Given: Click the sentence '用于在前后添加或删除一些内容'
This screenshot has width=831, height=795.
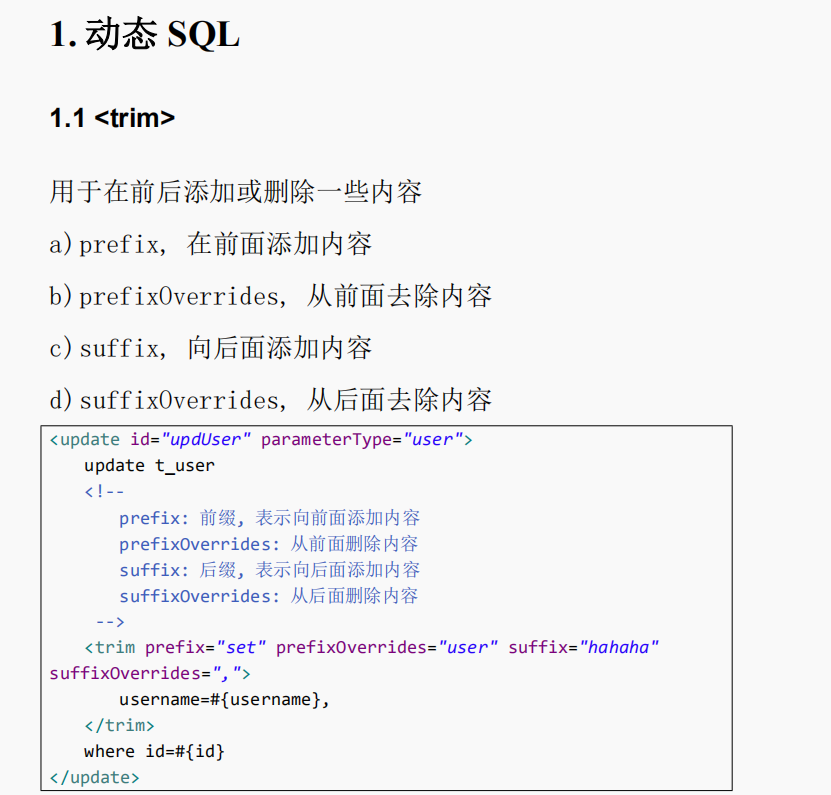Looking at the screenshot, I should [x=236, y=192].
